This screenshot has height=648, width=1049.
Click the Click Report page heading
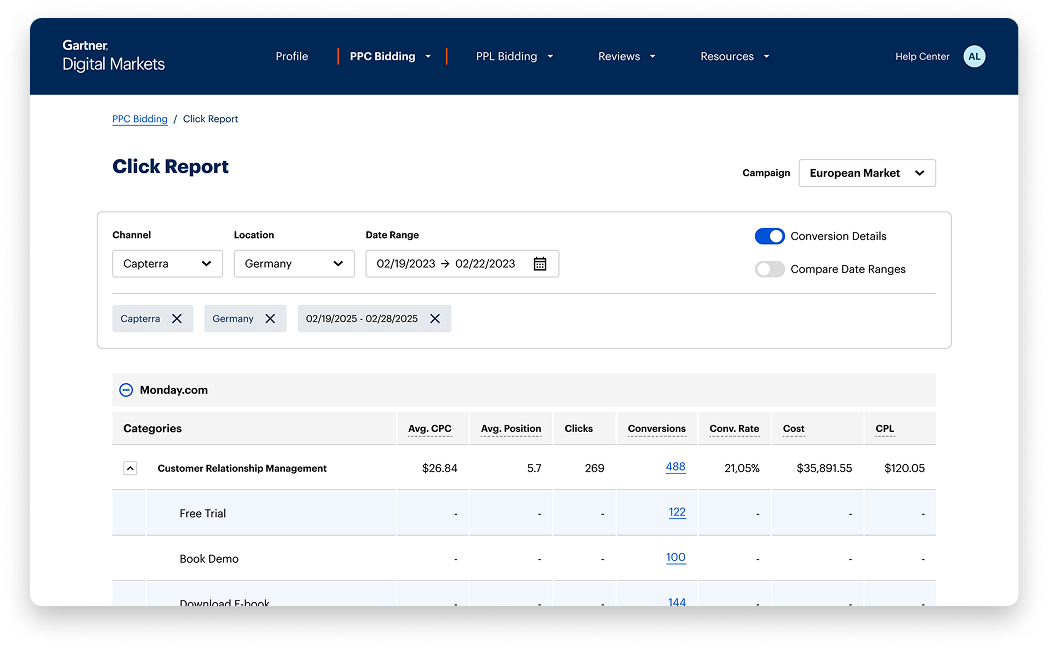tap(171, 167)
